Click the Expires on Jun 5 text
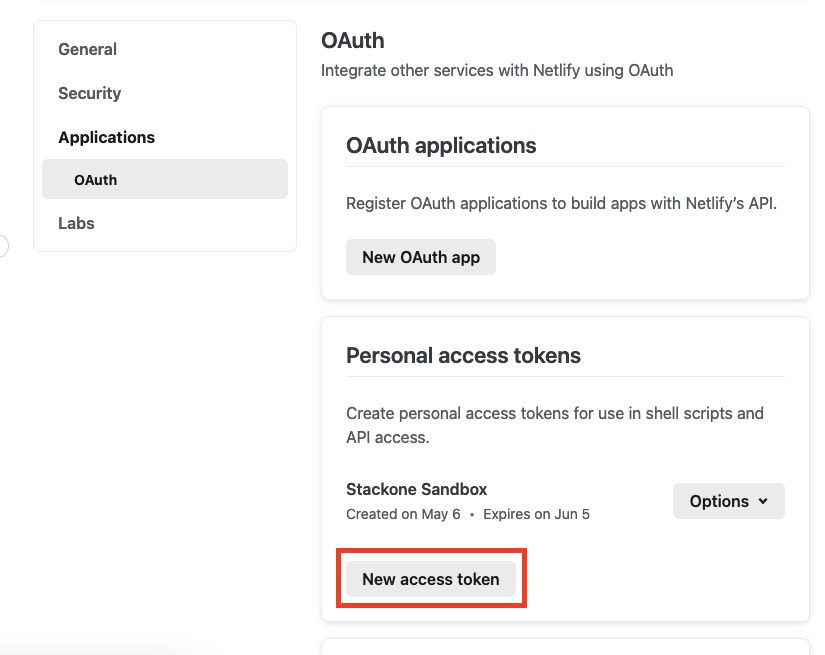 coord(536,513)
